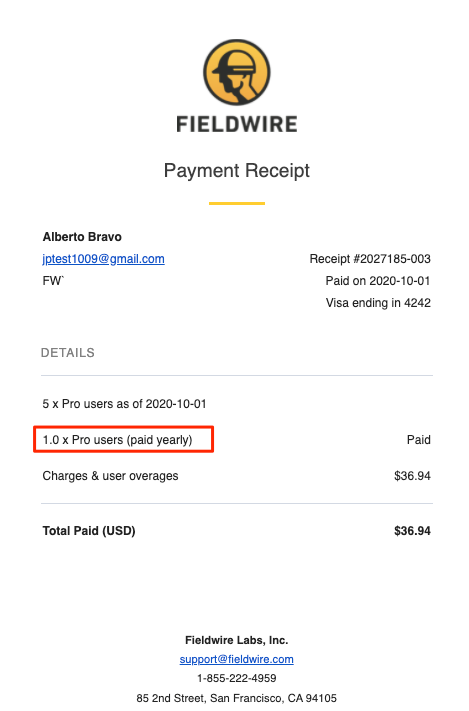The height and width of the screenshot is (711, 469).
Task: Select the Charges & user overages row
Action: (236, 476)
